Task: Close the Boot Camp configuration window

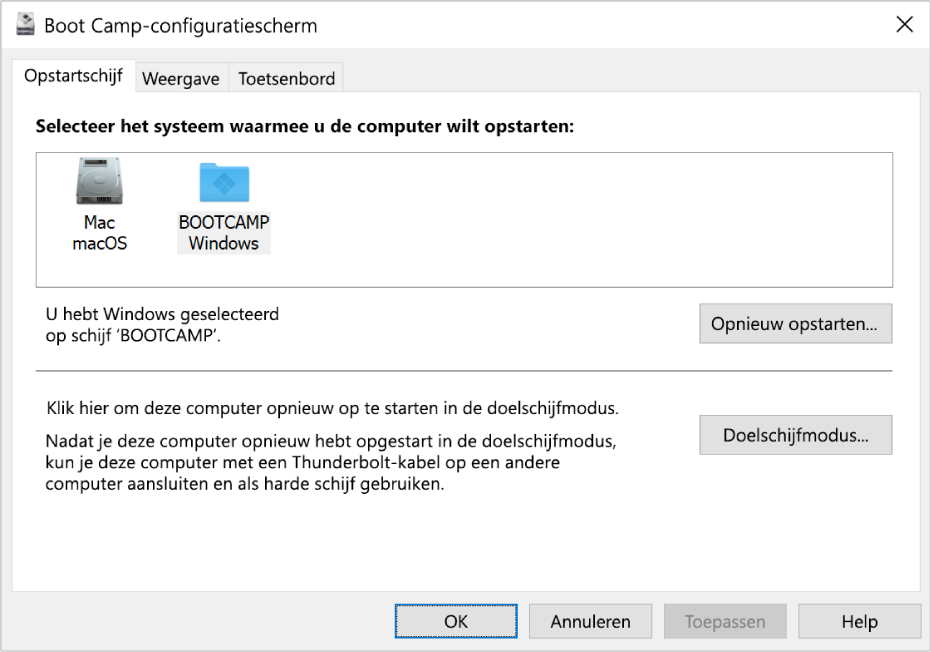Action: [904, 25]
